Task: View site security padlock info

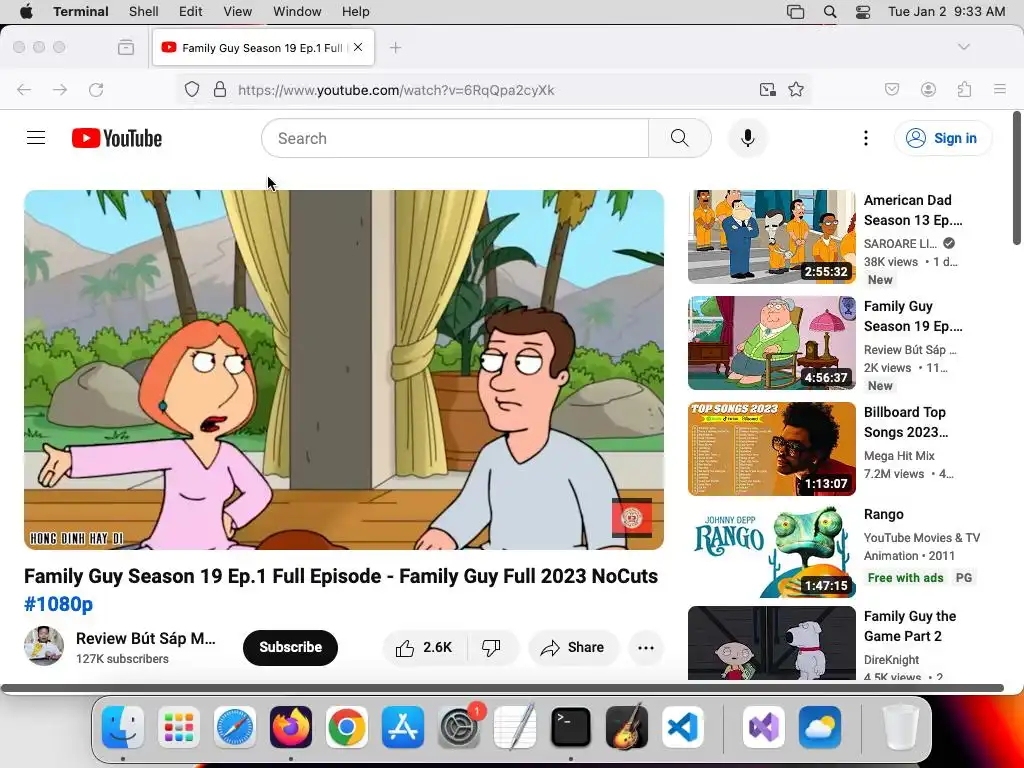Action: (220, 89)
